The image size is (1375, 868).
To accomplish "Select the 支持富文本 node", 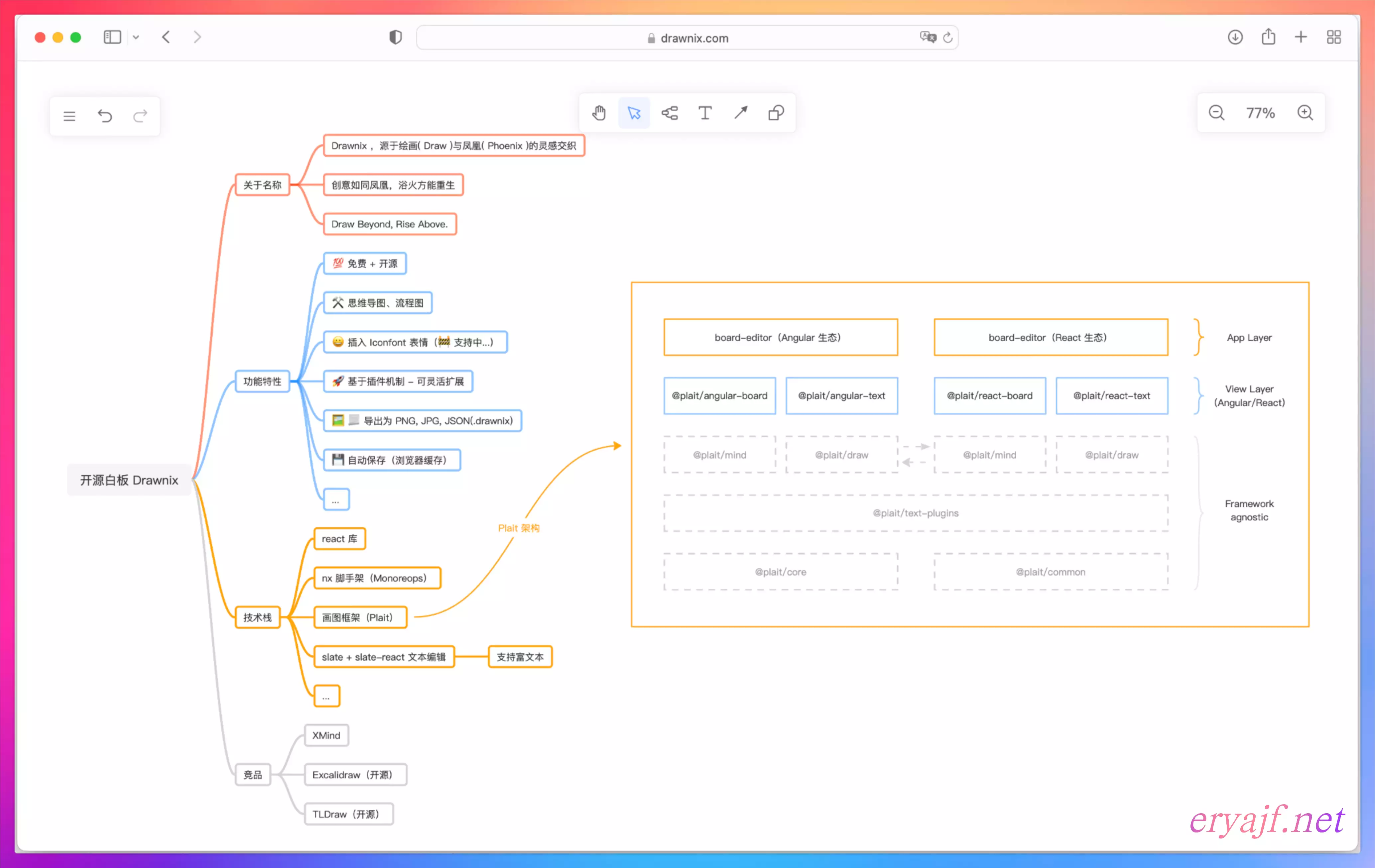I will pos(520,657).
